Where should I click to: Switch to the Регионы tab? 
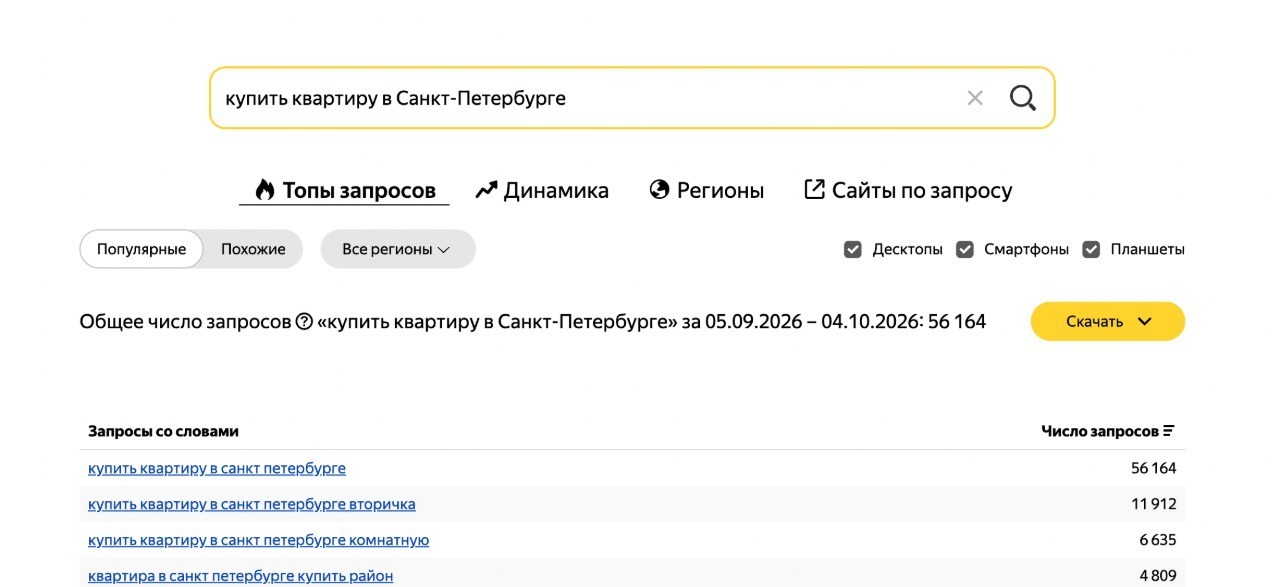707,190
